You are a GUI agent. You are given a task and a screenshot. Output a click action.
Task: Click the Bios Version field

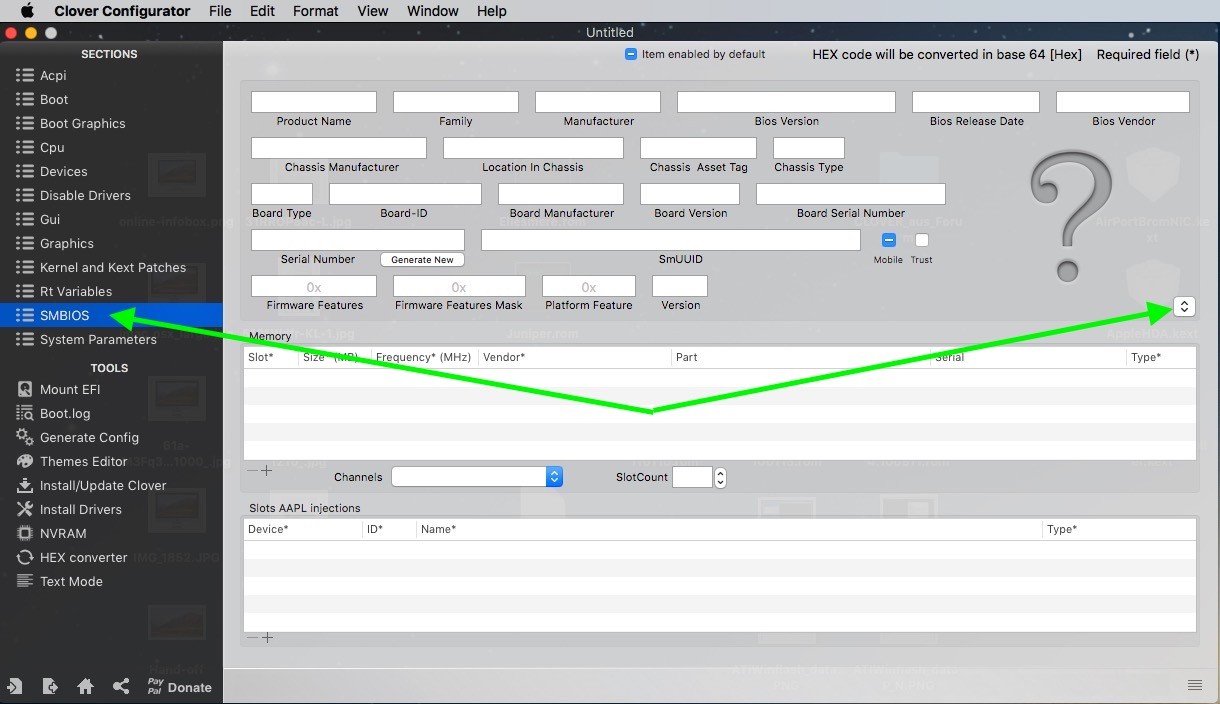pos(786,102)
